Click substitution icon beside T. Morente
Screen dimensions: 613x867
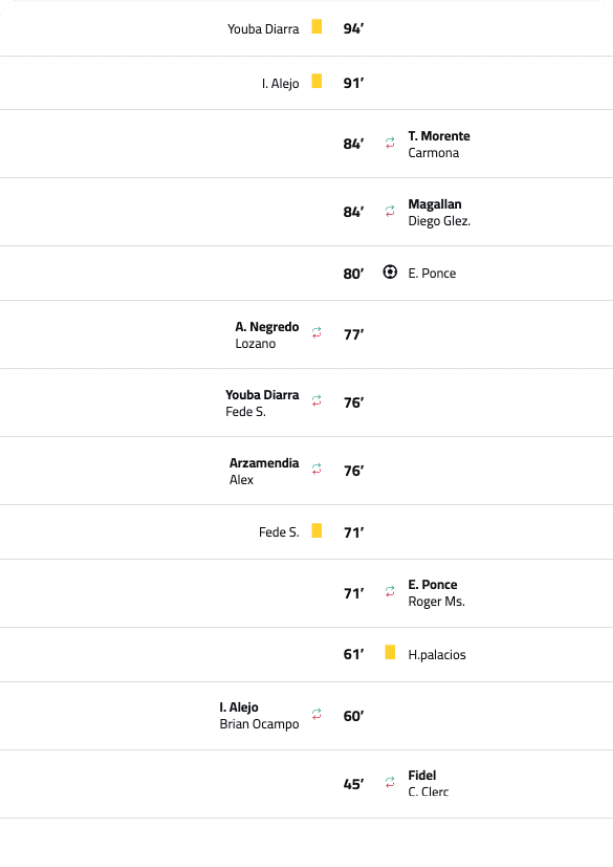point(390,144)
